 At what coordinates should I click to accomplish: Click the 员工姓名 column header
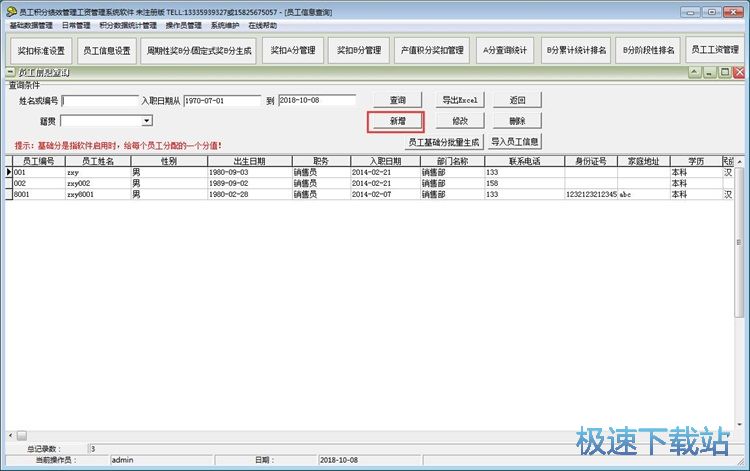click(x=98, y=161)
